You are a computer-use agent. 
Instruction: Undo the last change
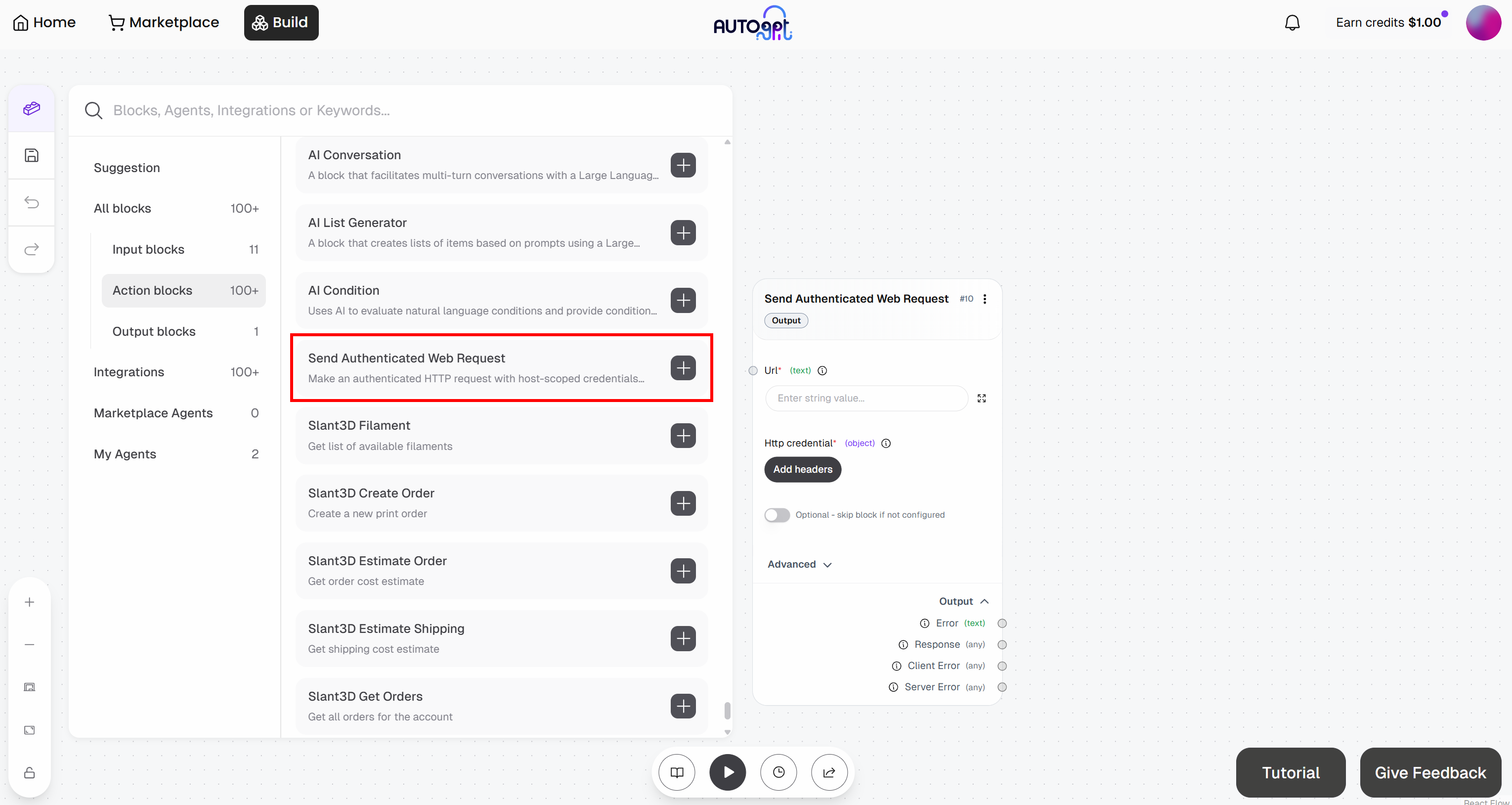coord(31,202)
